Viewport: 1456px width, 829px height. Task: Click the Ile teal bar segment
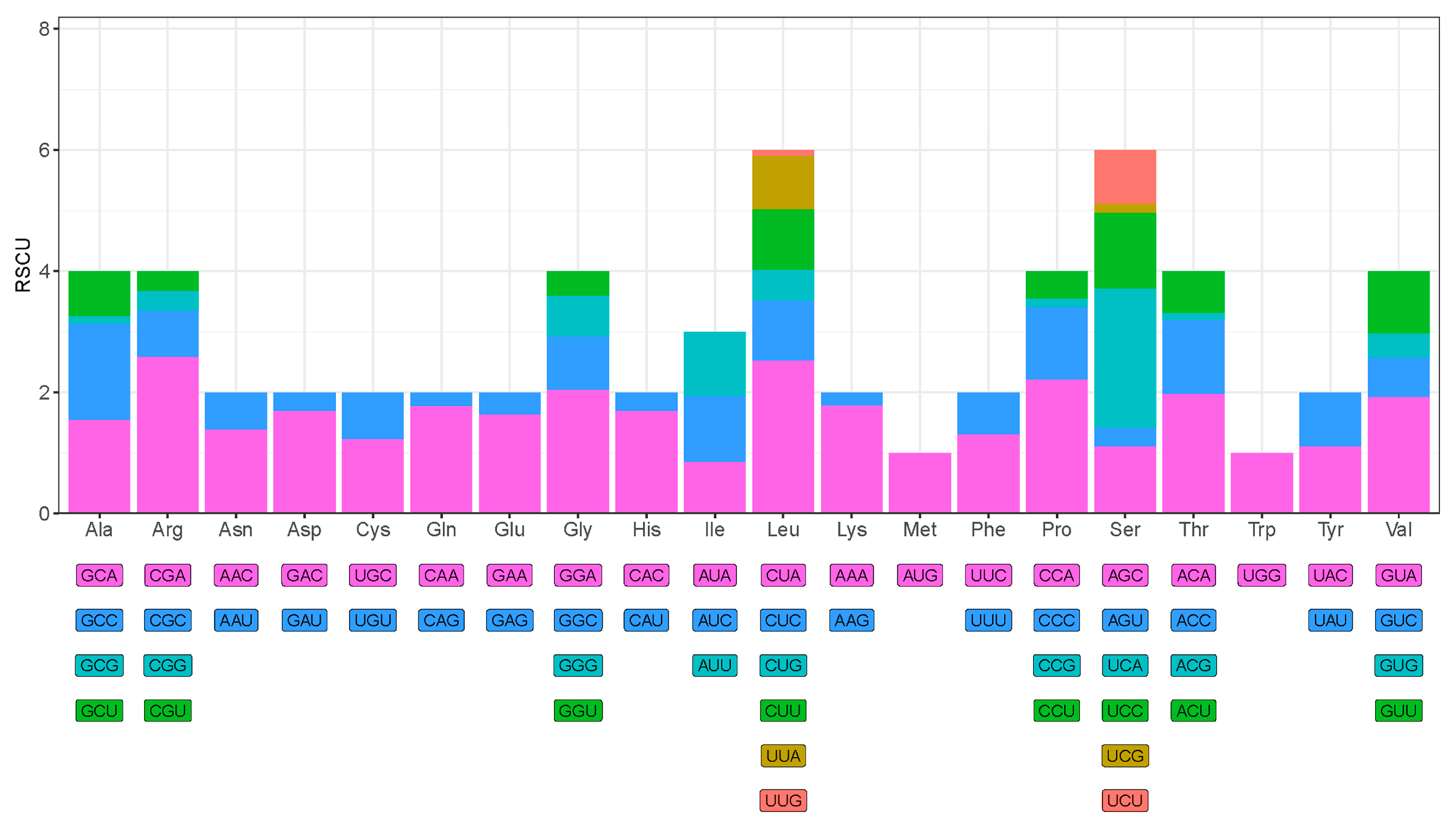point(714,363)
